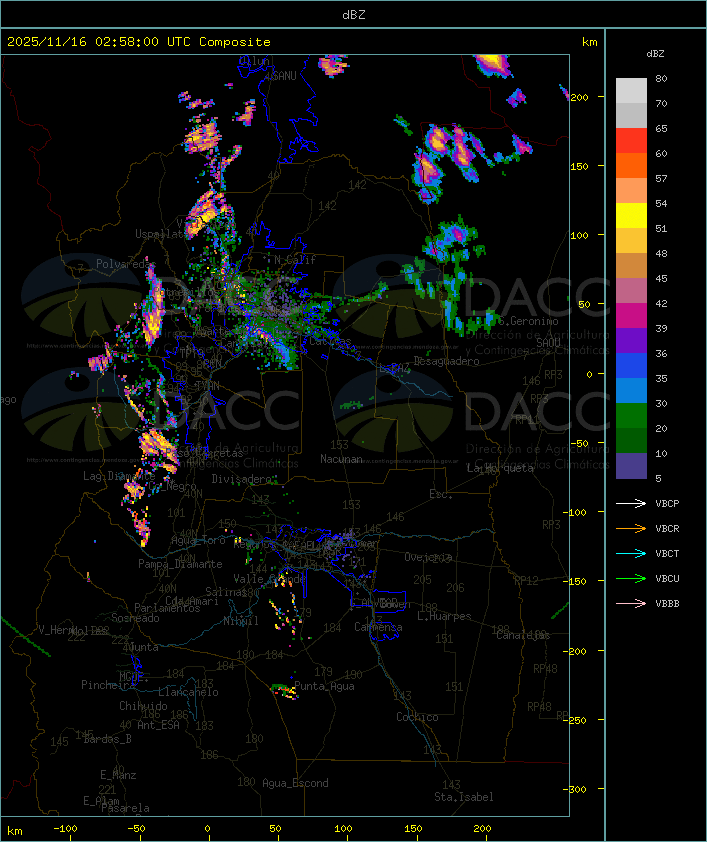The image size is (707, 842).
Task: Click the Nihuil place label
Action: (241, 621)
